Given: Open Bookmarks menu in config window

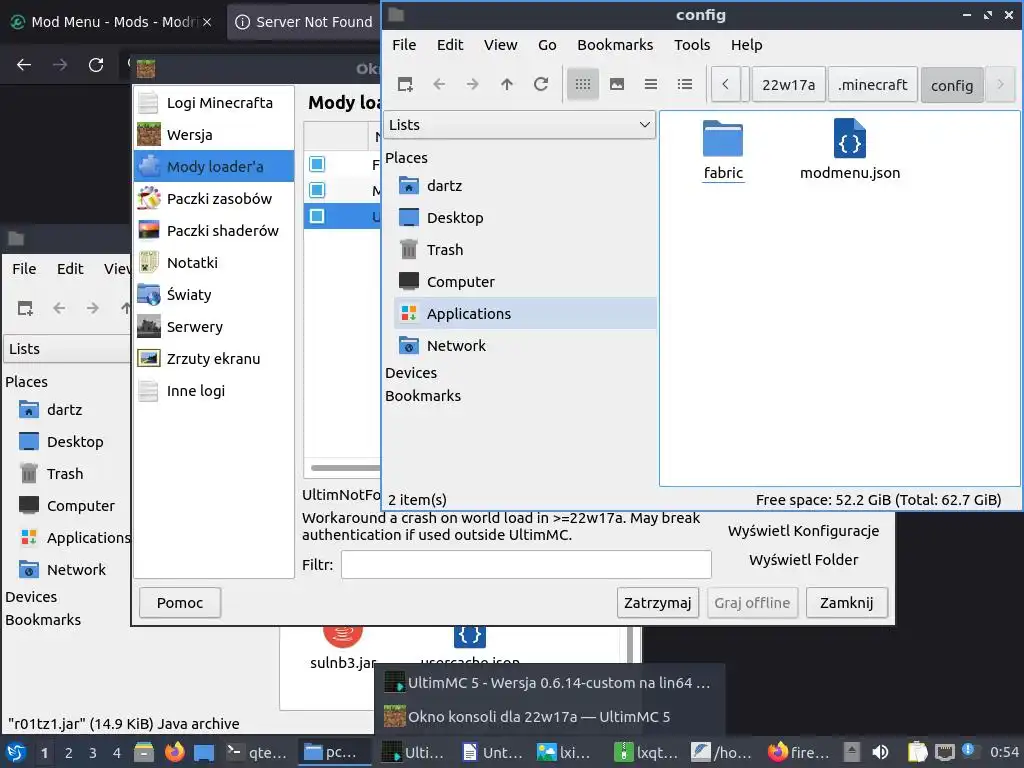Looking at the screenshot, I should (615, 45).
